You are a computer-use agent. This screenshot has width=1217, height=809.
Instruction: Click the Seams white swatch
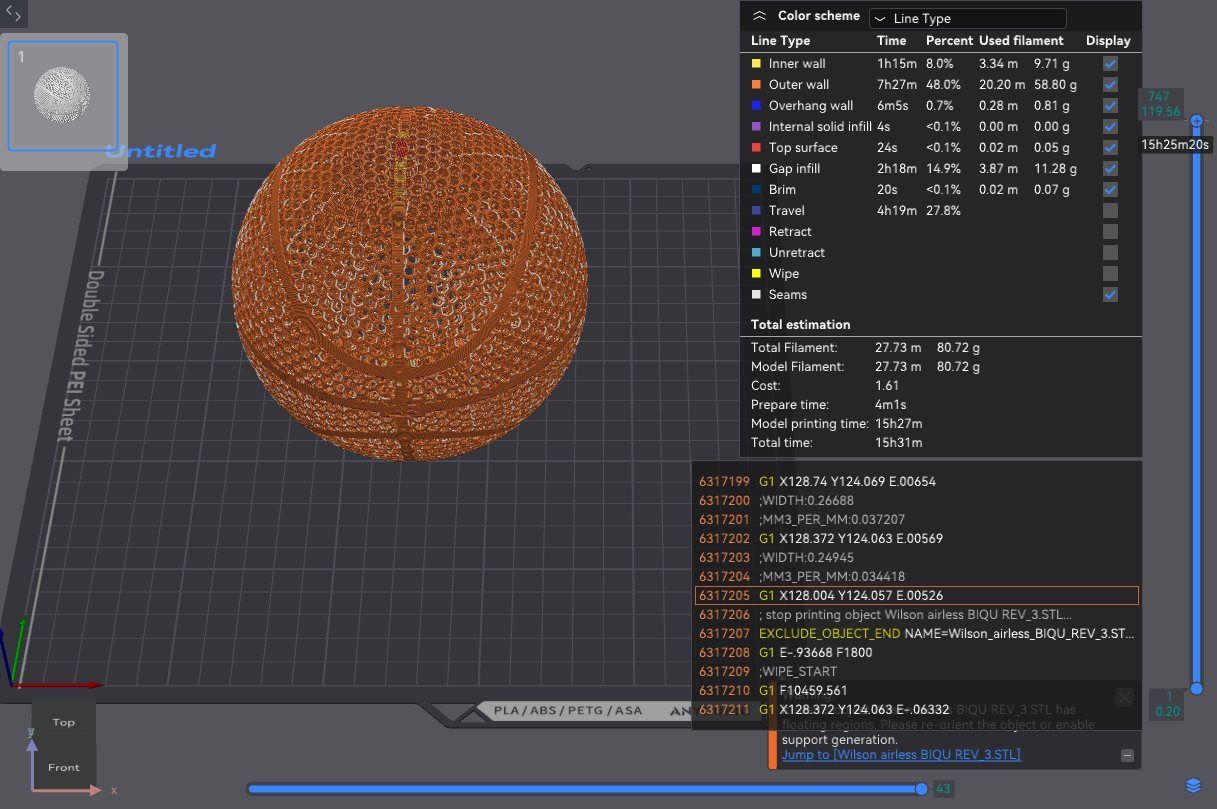(x=756, y=294)
